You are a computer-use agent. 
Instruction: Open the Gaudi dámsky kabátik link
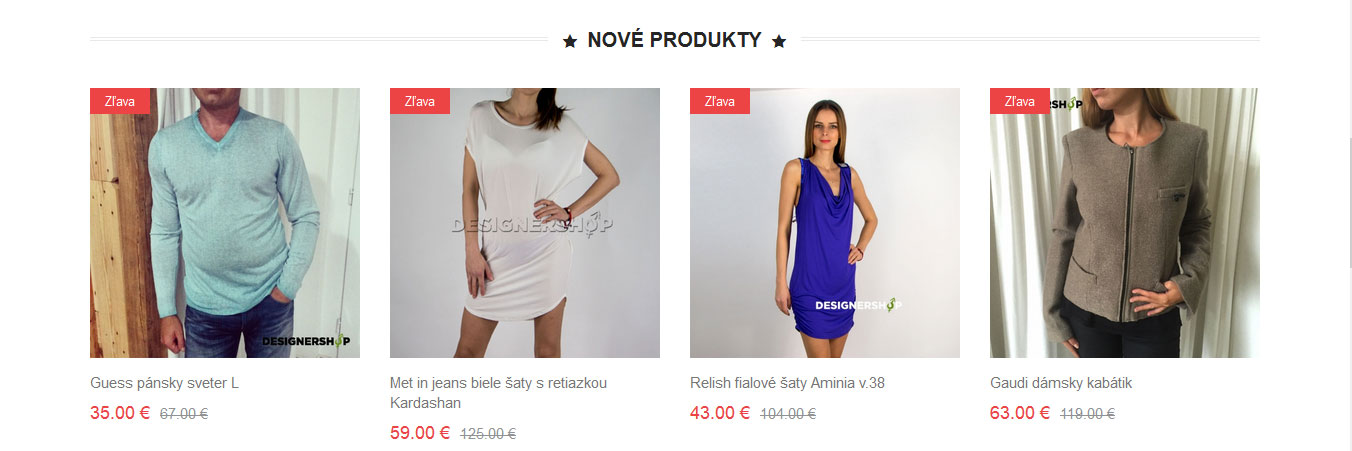point(1061,383)
